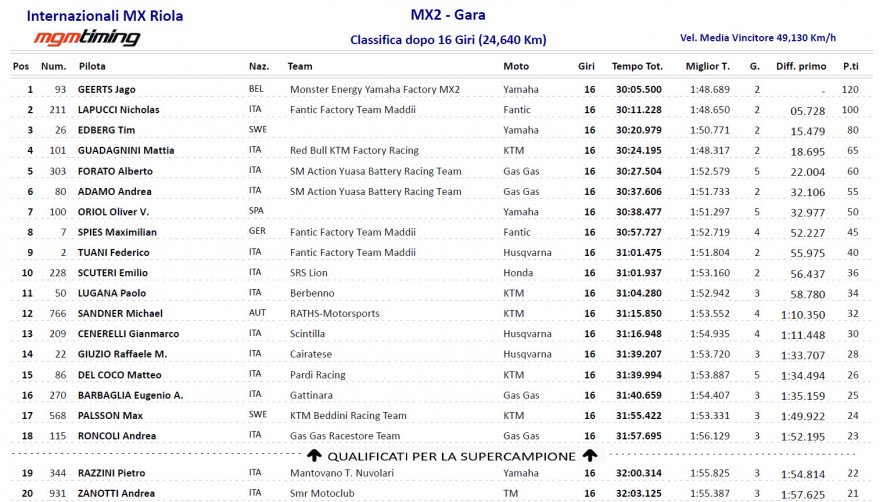The width and height of the screenshot is (880, 502).
Task: Select rider name 'LAPUCCI Nicholas'
Action: 118,109
